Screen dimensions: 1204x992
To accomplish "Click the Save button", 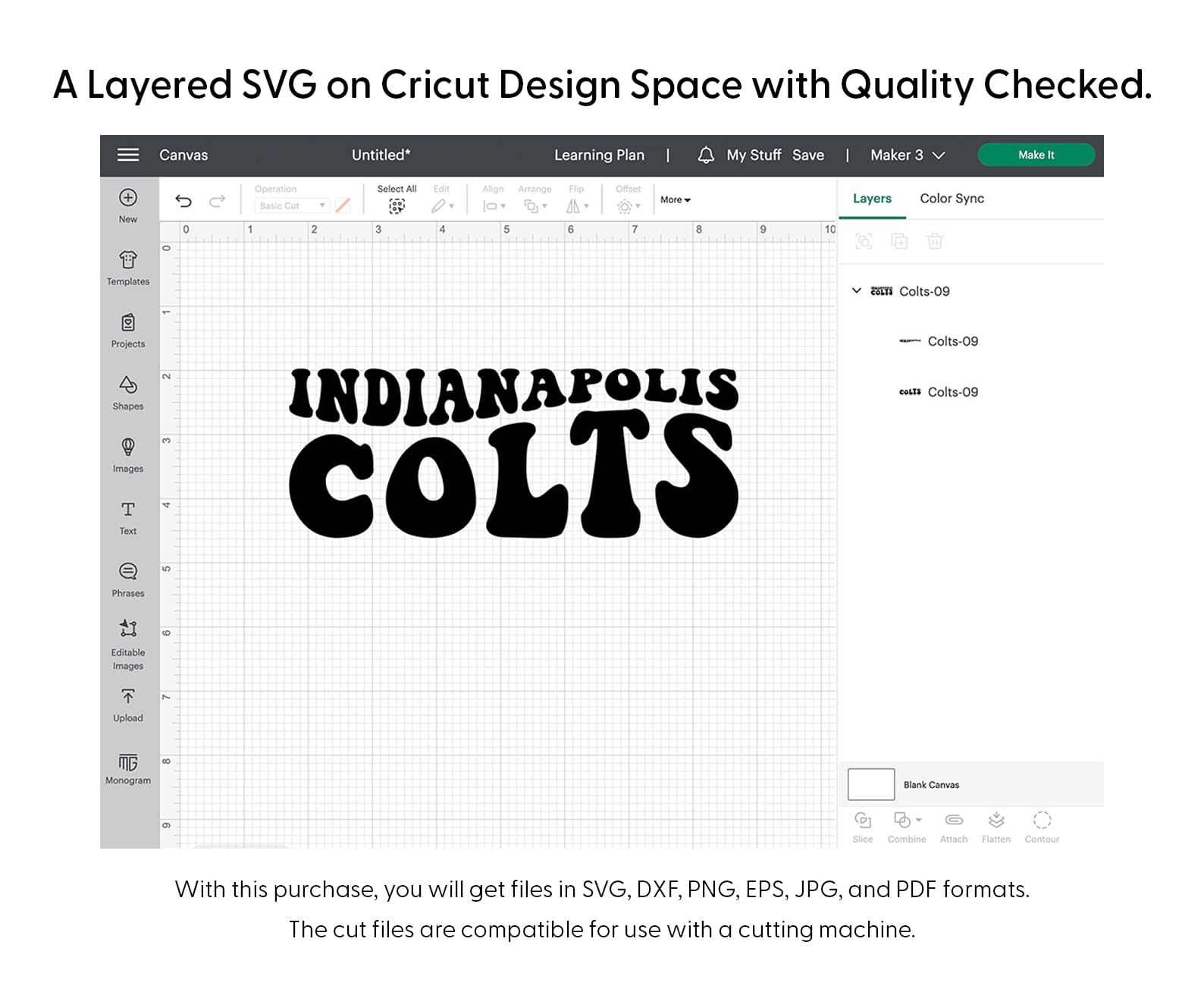I will (x=808, y=155).
